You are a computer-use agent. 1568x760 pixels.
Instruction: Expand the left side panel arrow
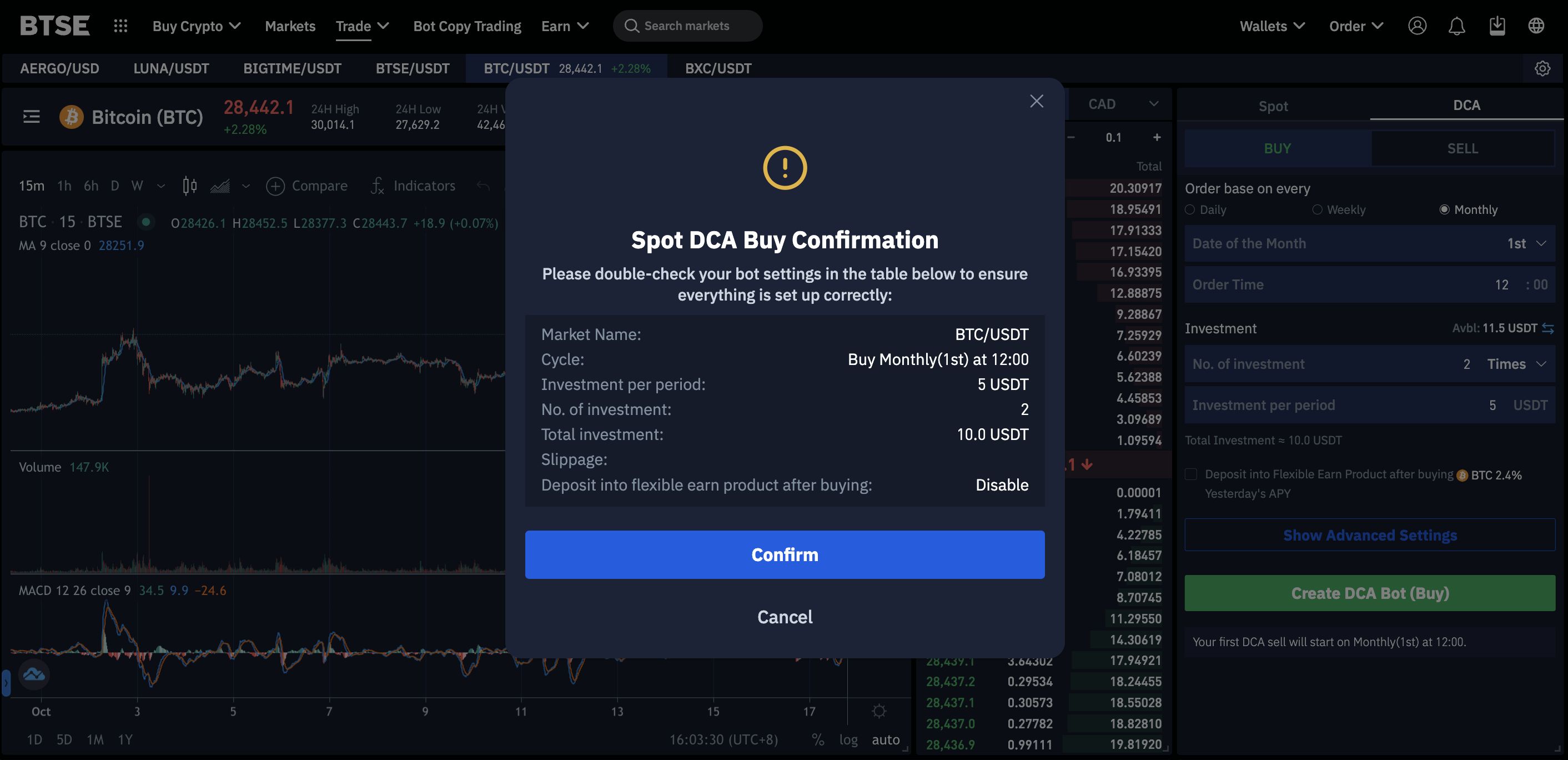pyautogui.click(x=6, y=683)
